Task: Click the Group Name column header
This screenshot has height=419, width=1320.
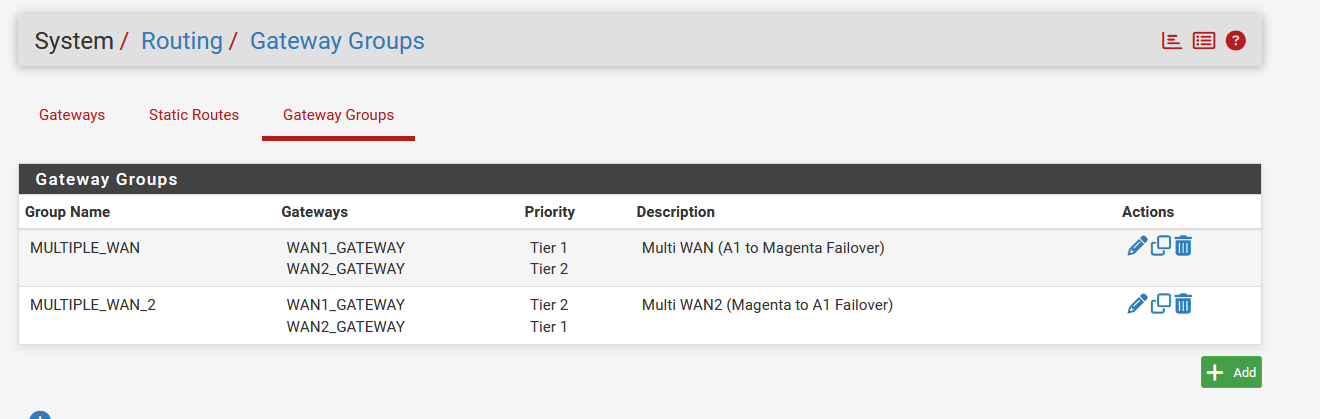Action: (67, 212)
